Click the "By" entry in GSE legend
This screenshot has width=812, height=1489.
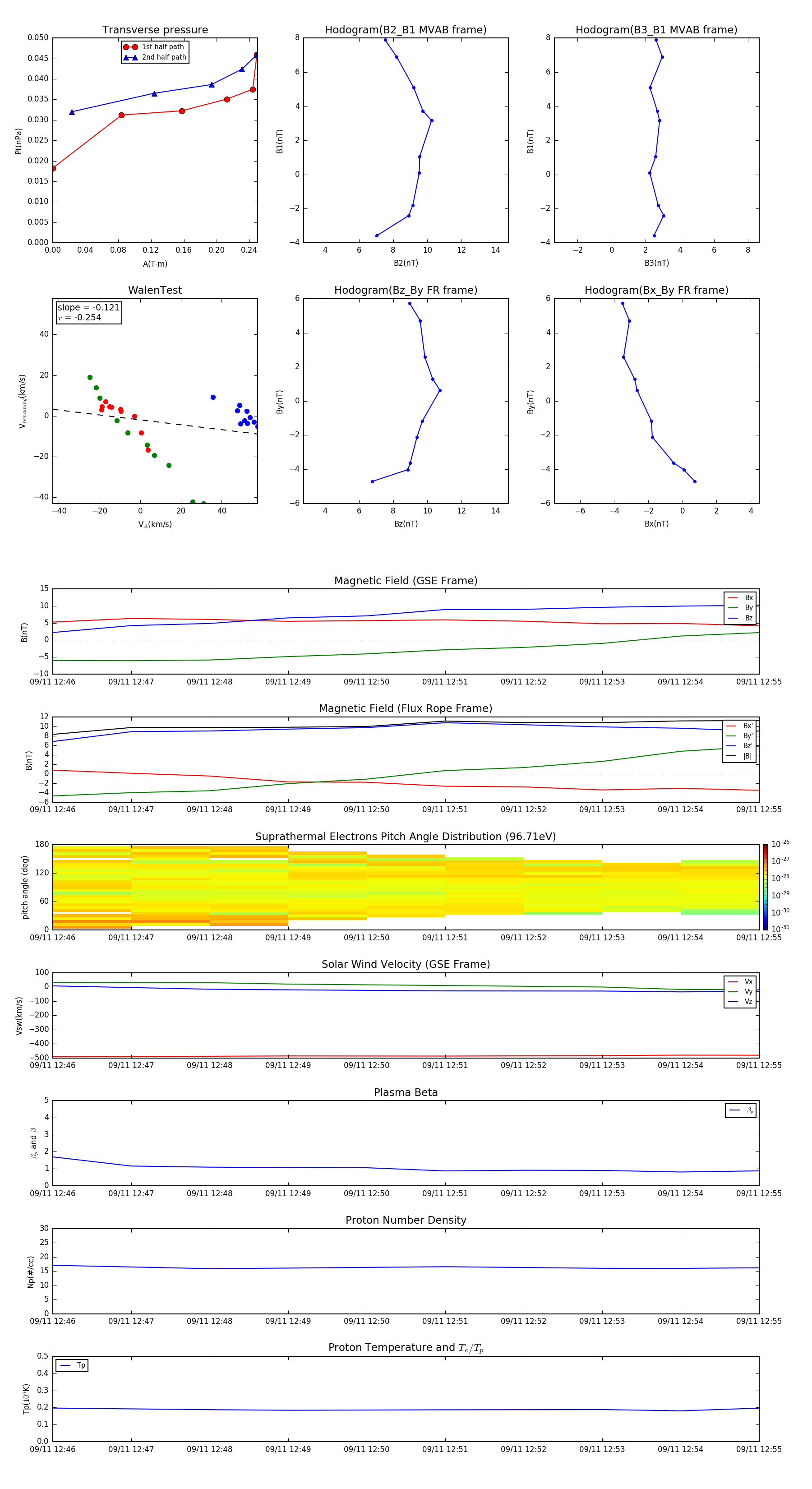click(x=740, y=608)
